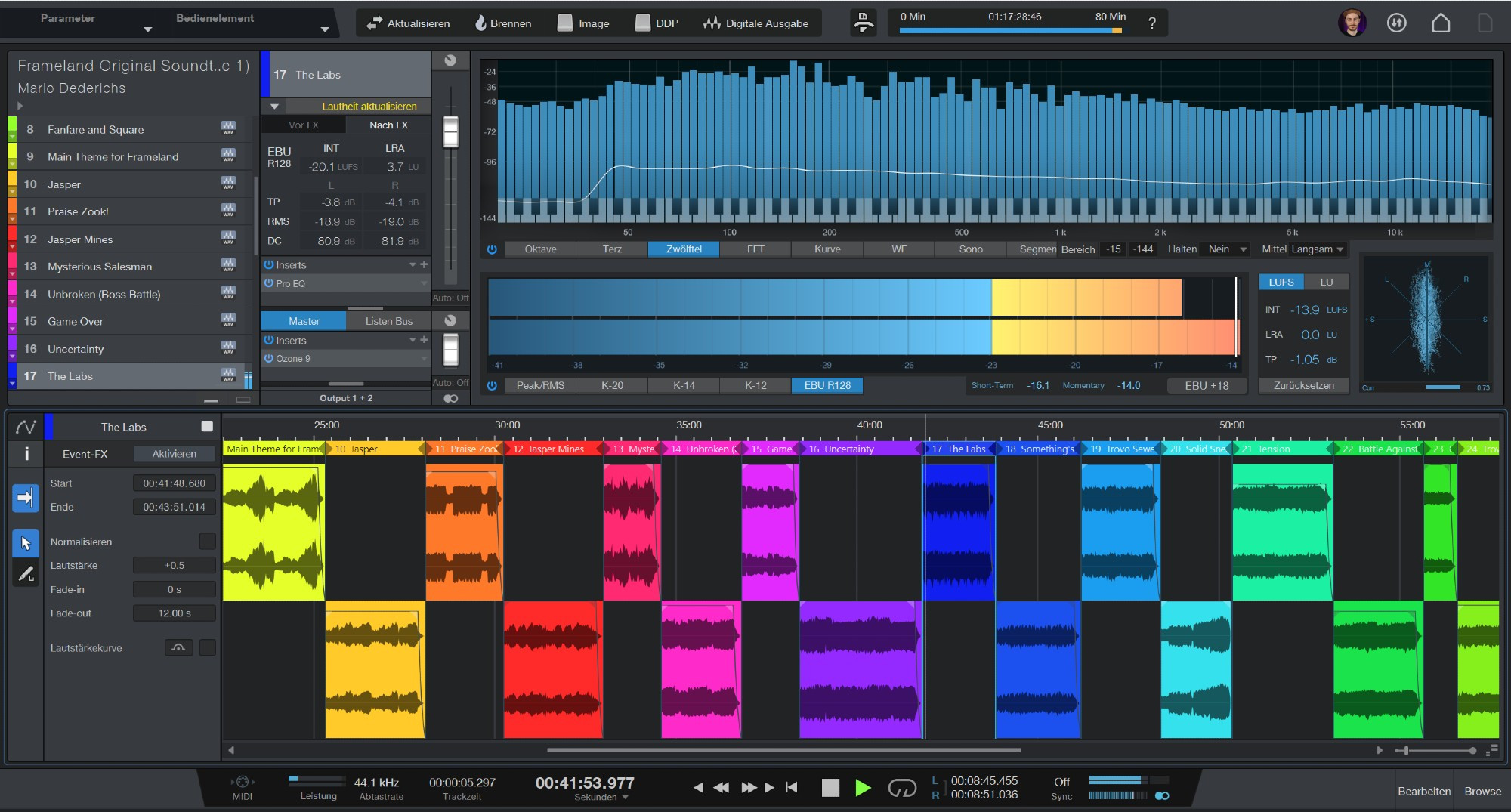
Task: Select the Oktave analyzer mode
Action: [540, 249]
